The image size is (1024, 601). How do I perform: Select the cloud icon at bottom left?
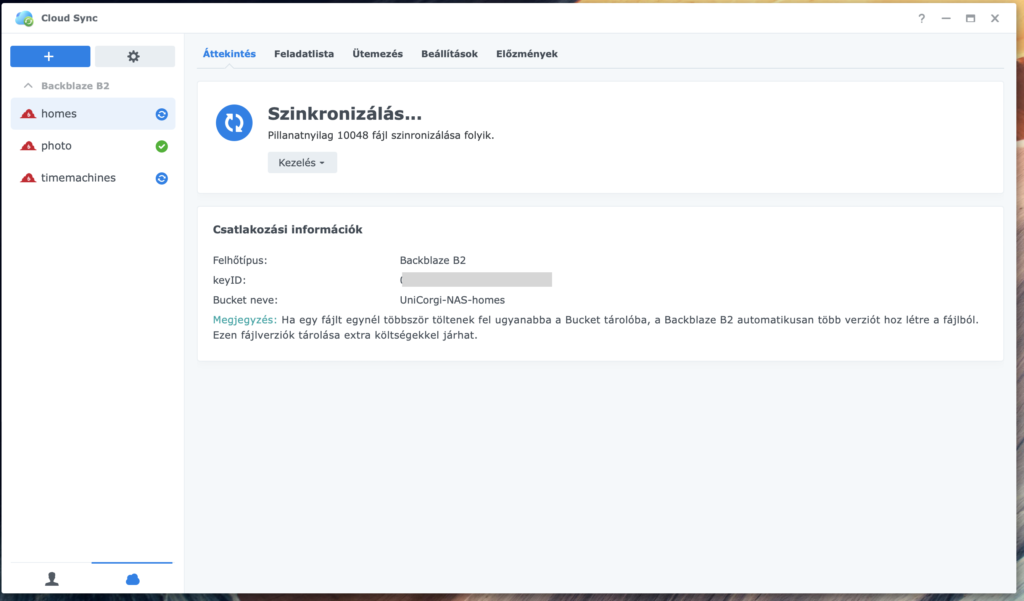[133, 578]
